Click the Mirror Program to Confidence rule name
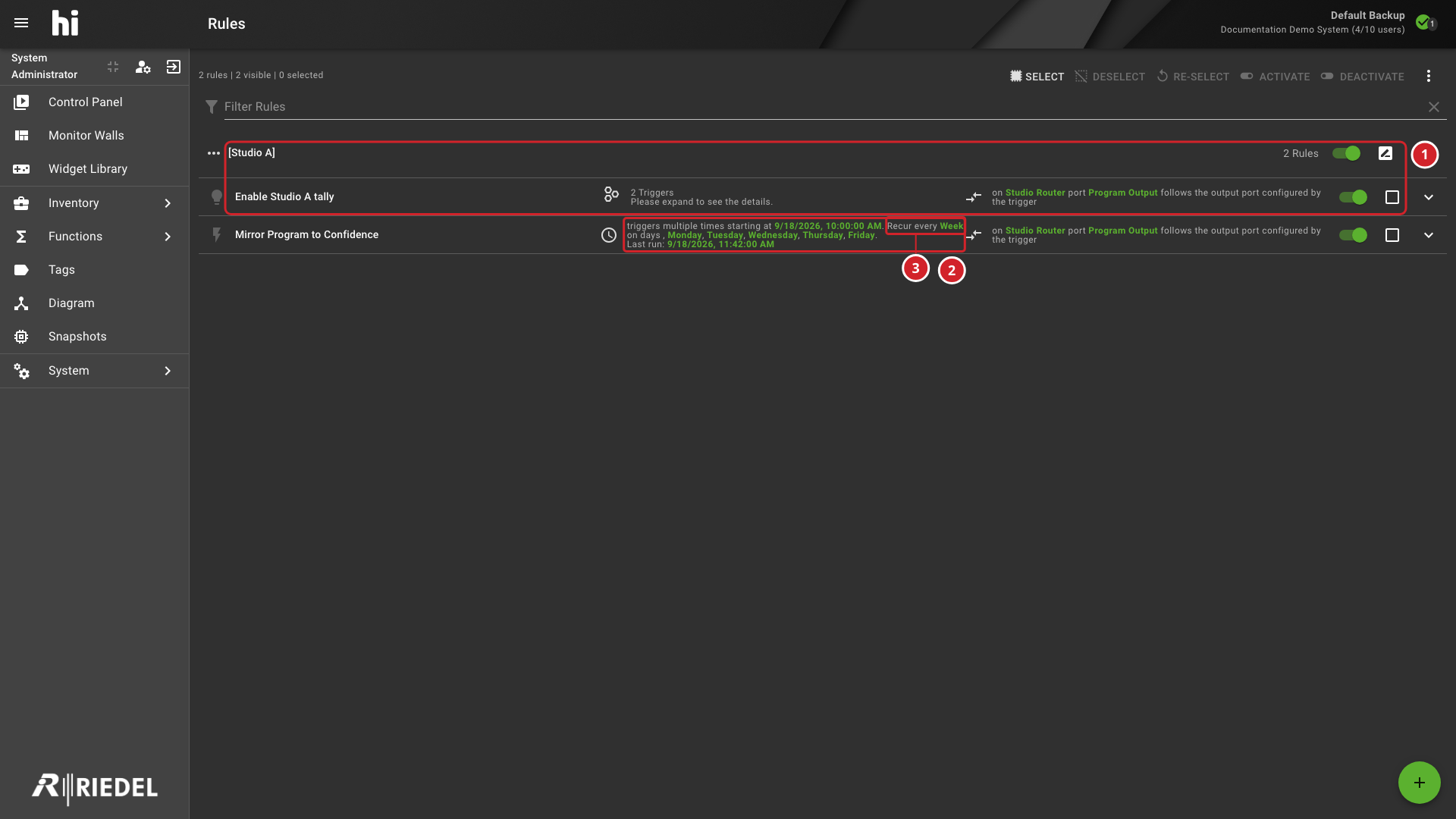The image size is (1456, 819). coord(306,235)
